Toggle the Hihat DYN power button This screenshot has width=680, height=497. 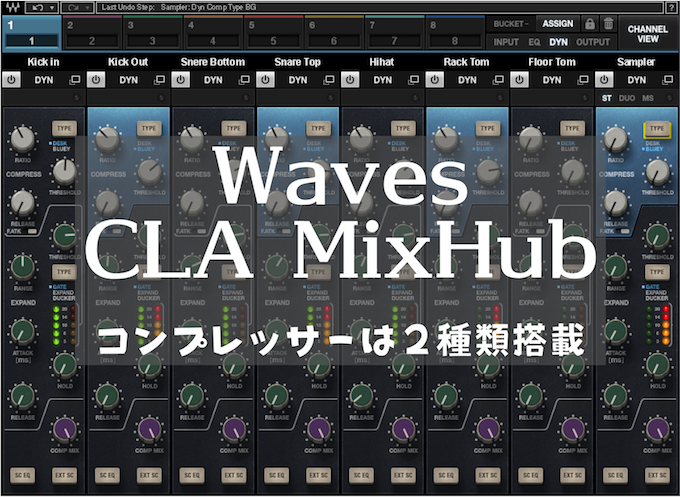pyautogui.click(x=350, y=80)
